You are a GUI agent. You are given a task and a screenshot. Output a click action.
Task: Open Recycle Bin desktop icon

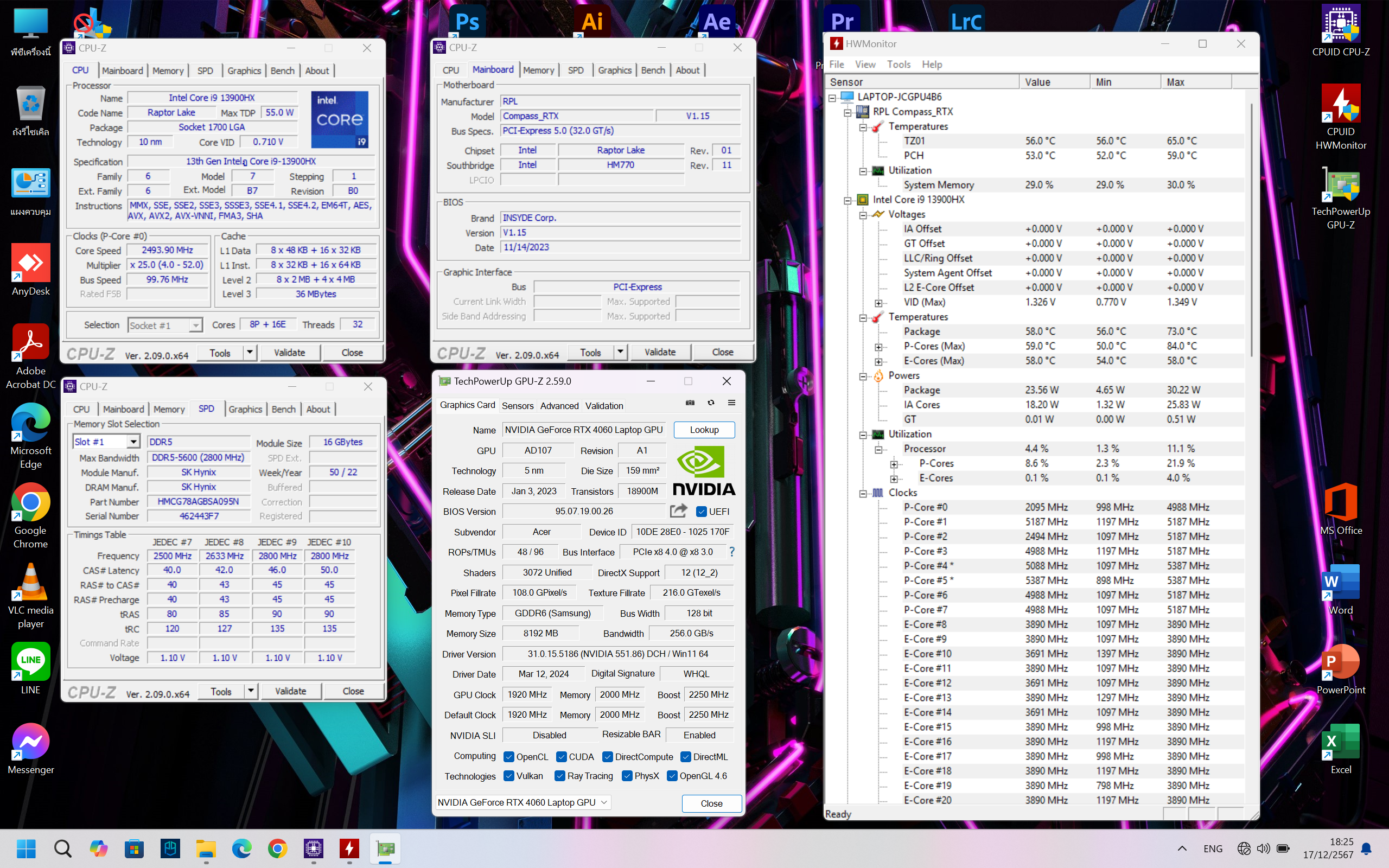coord(31,110)
